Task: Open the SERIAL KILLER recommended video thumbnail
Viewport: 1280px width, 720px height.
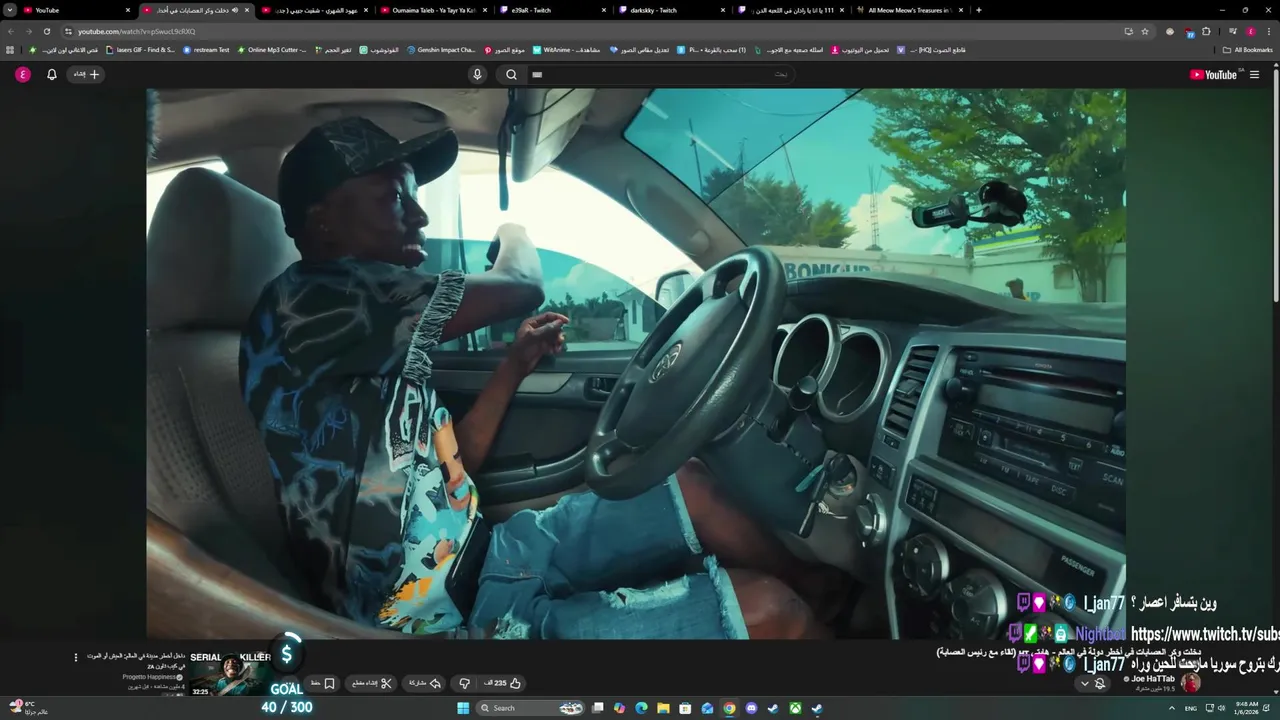Action: point(231,673)
